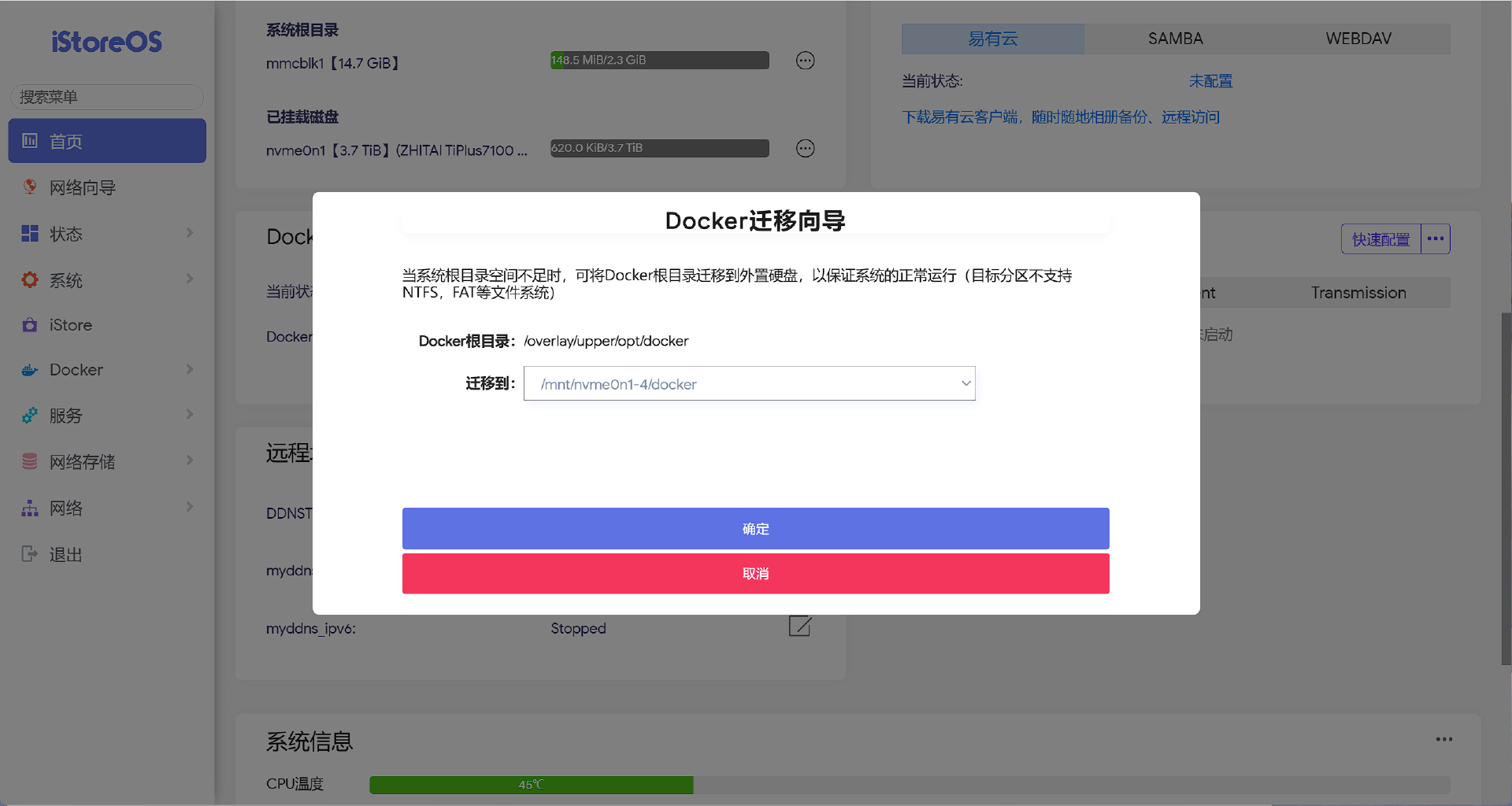
Task: Click the 退出 logout icon in sidebar
Action: 30,554
